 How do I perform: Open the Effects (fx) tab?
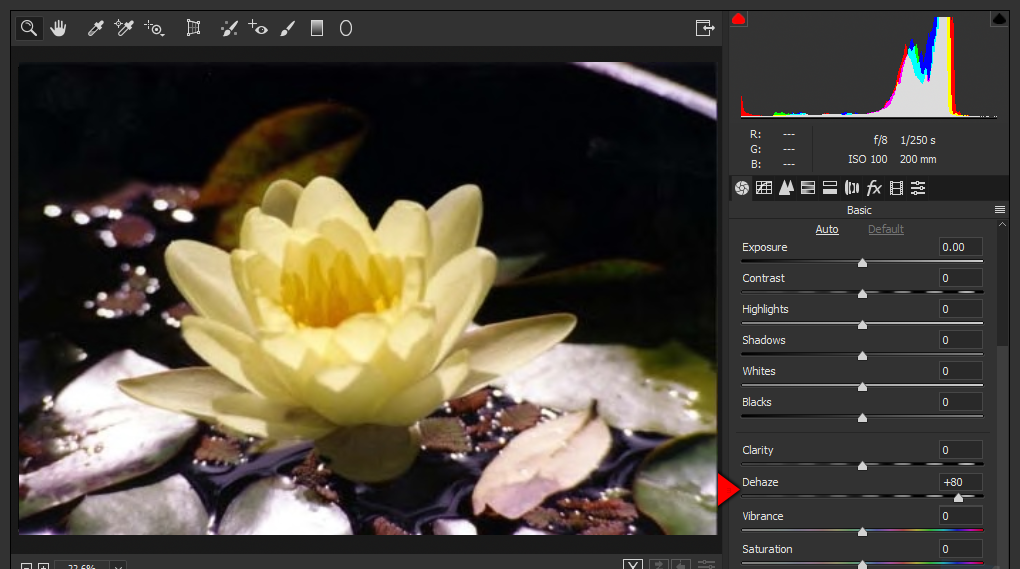[874, 187]
